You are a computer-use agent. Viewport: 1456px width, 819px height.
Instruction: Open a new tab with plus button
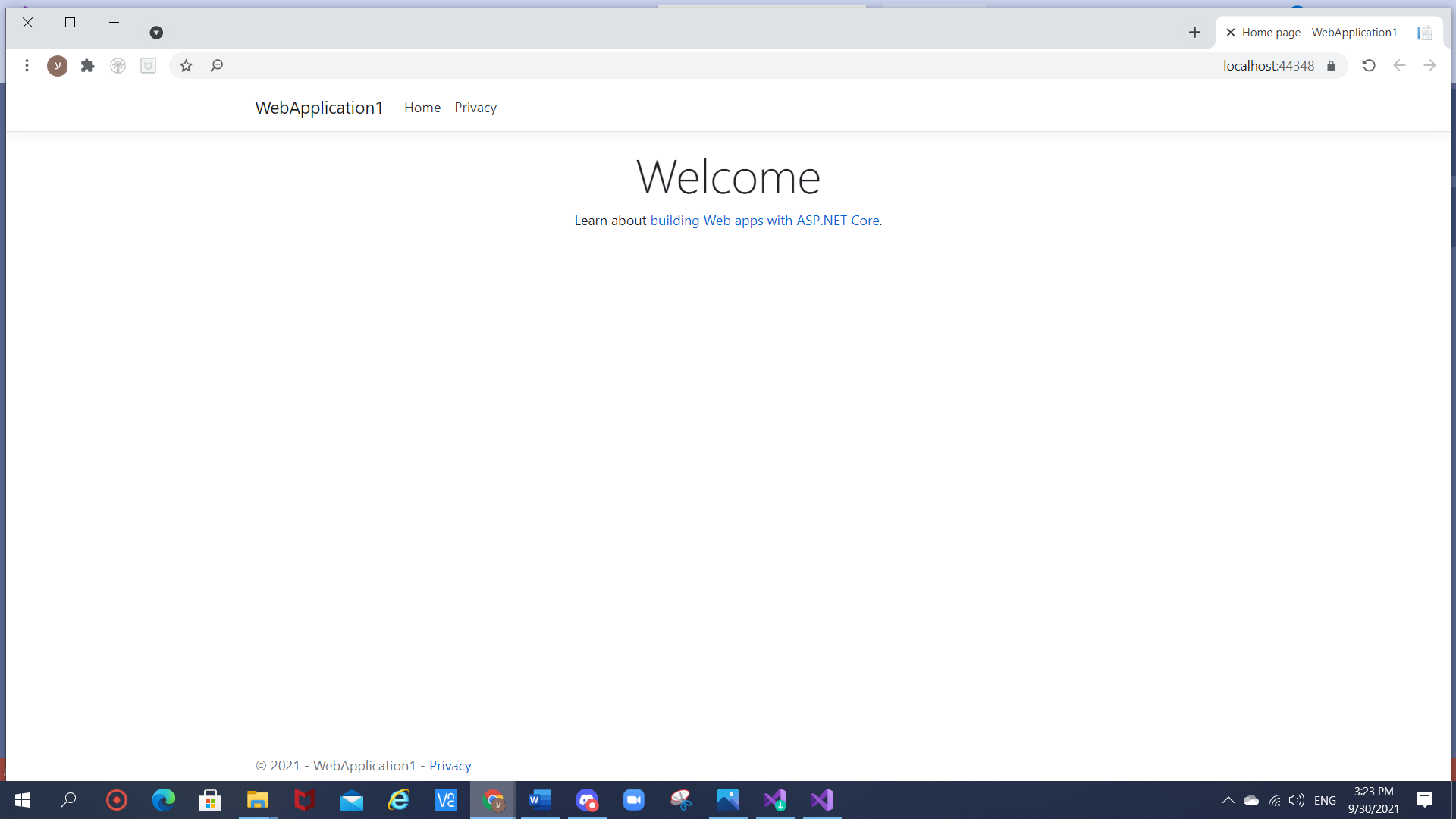click(1194, 33)
